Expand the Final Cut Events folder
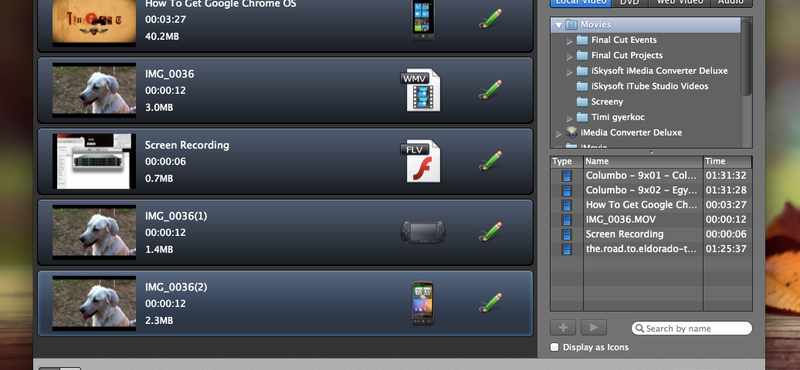The width and height of the screenshot is (800, 370). [569, 40]
